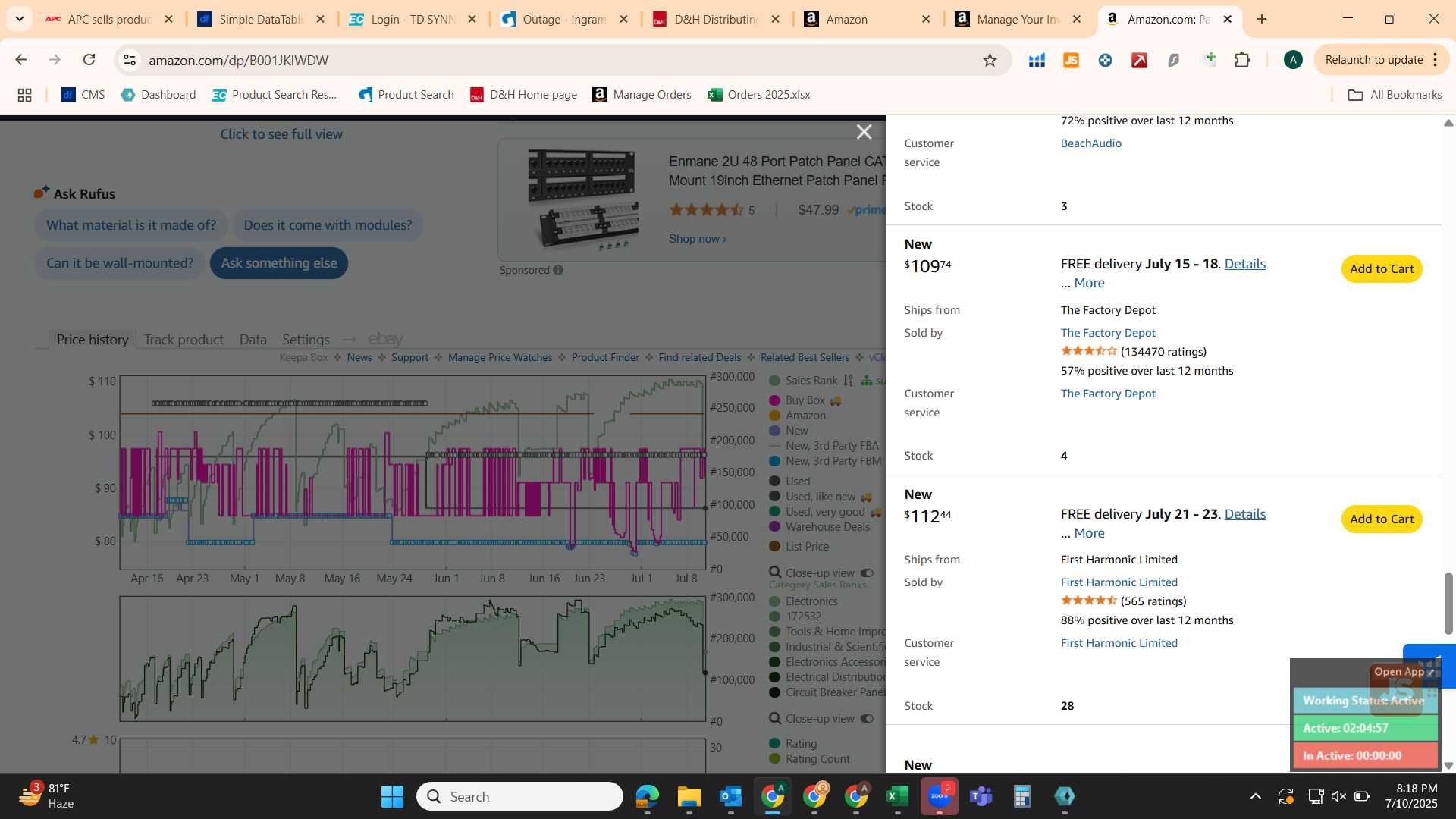Open Microsoft Edge from taskbar
The image size is (1456, 819).
647,796
